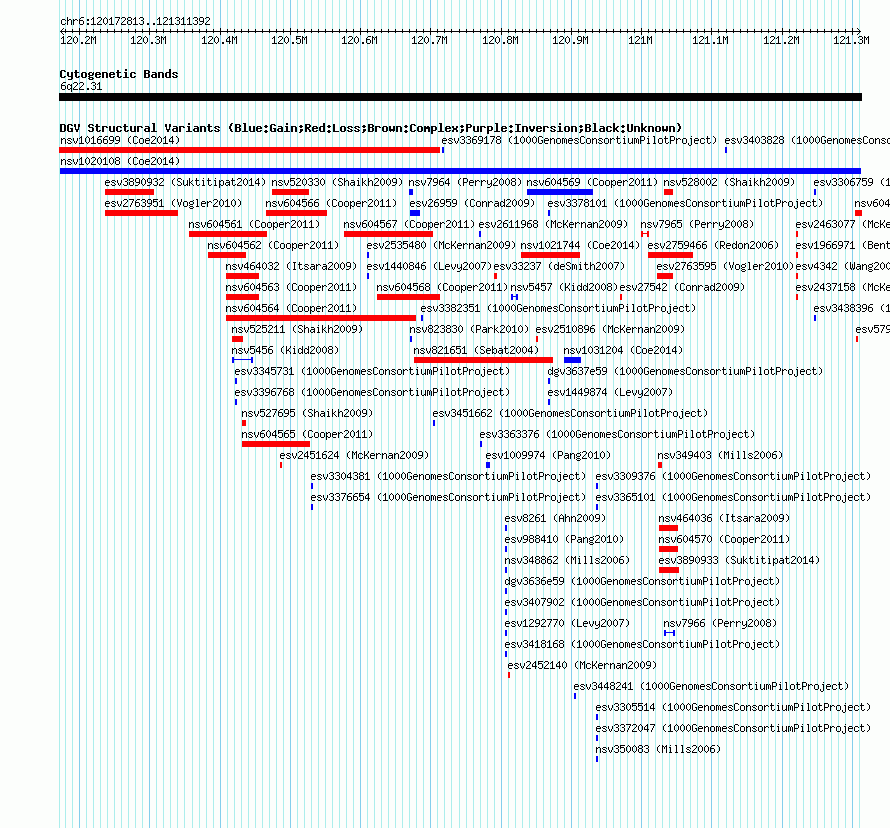Screen dimensions: 890x828
Task: Open nsv527695 (Shaikh2009) label
Action: click(x=307, y=413)
